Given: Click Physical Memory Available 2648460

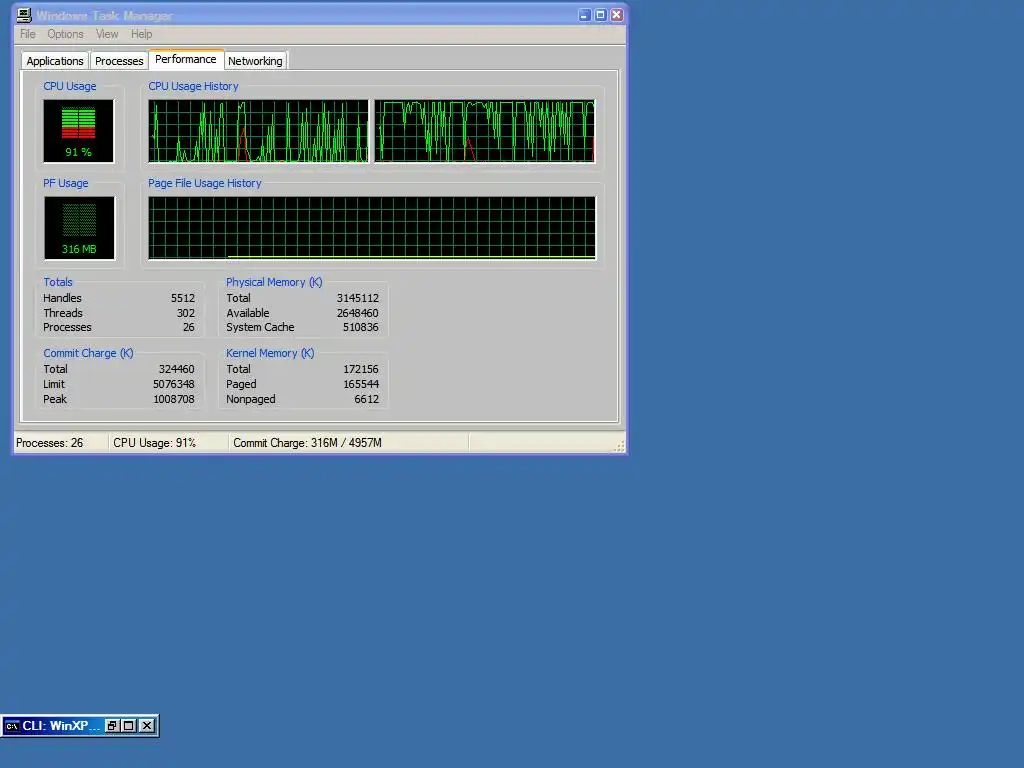Looking at the screenshot, I should [x=357, y=313].
